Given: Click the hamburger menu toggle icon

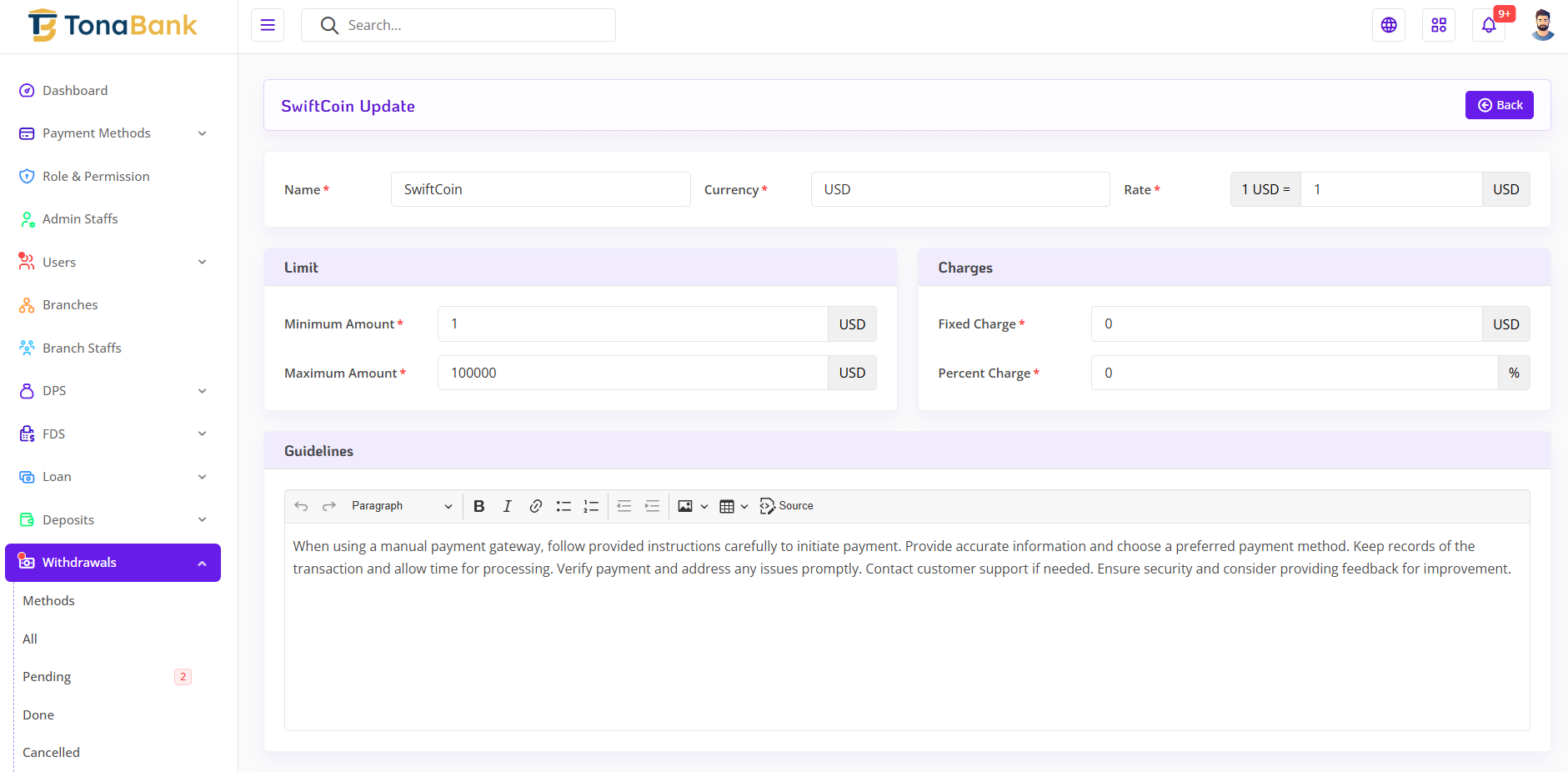Looking at the screenshot, I should pos(268,25).
